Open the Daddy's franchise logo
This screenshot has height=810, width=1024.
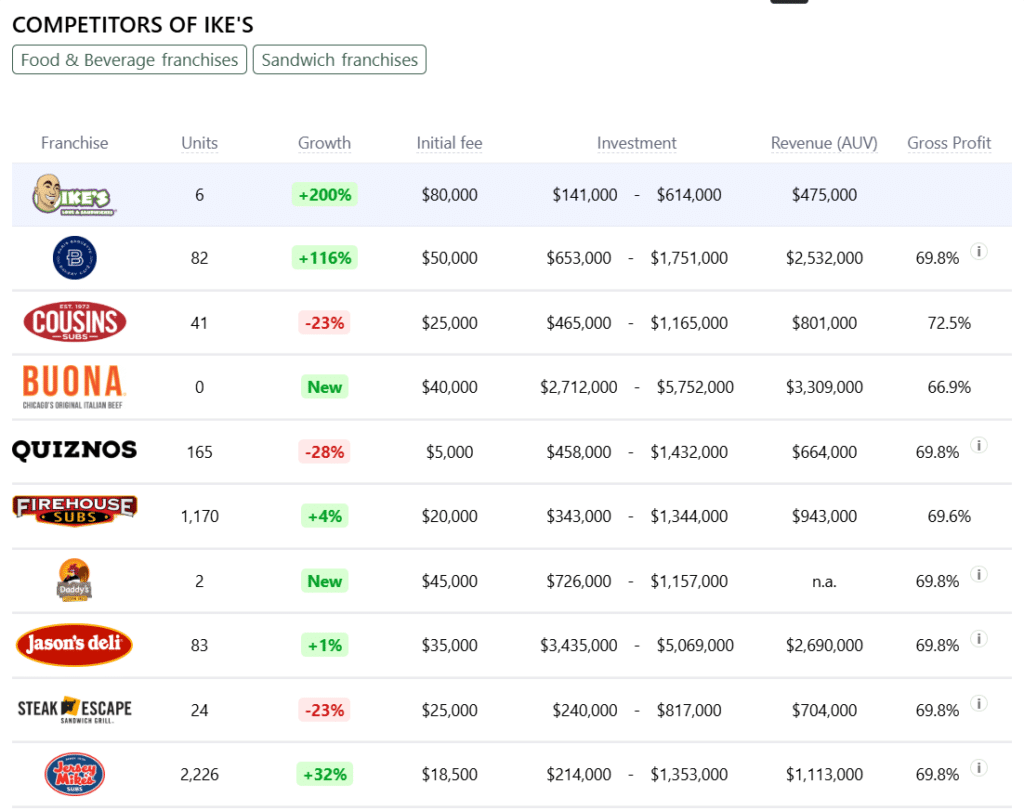click(x=74, y=580)
